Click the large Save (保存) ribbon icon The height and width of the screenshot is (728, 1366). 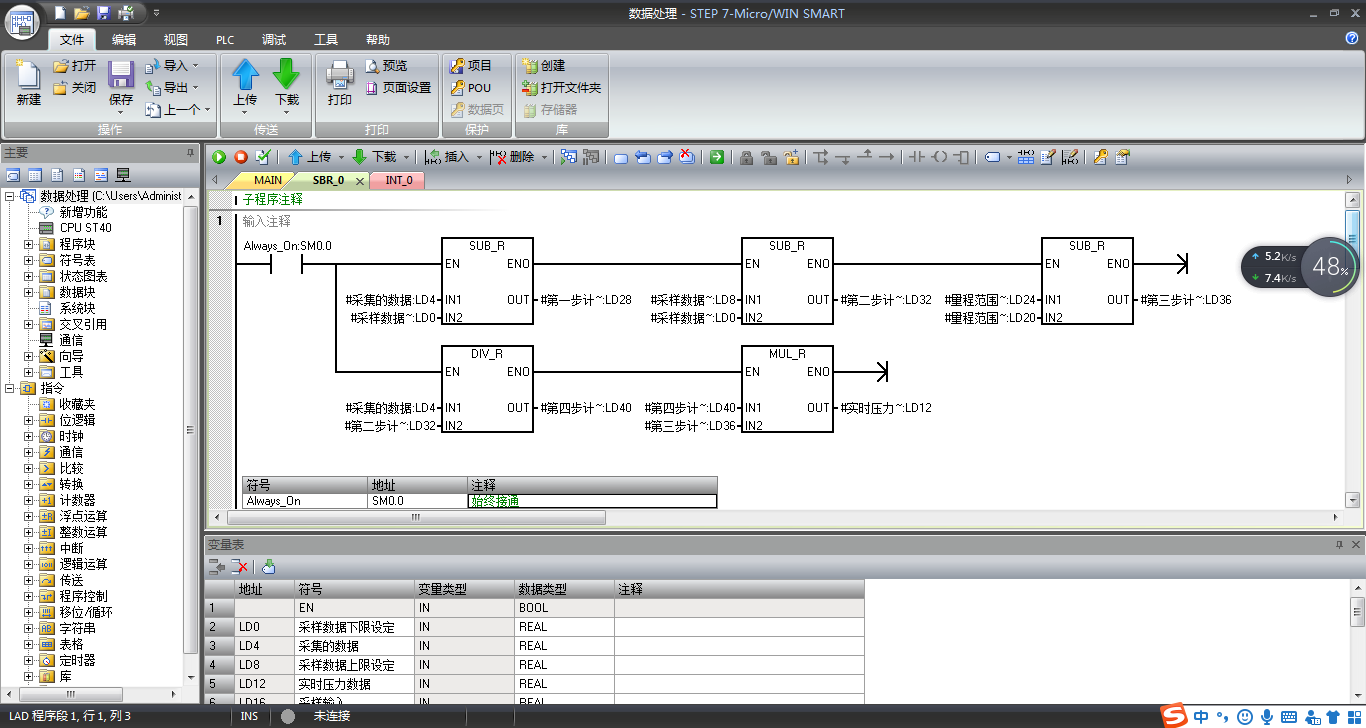point(121,83)
